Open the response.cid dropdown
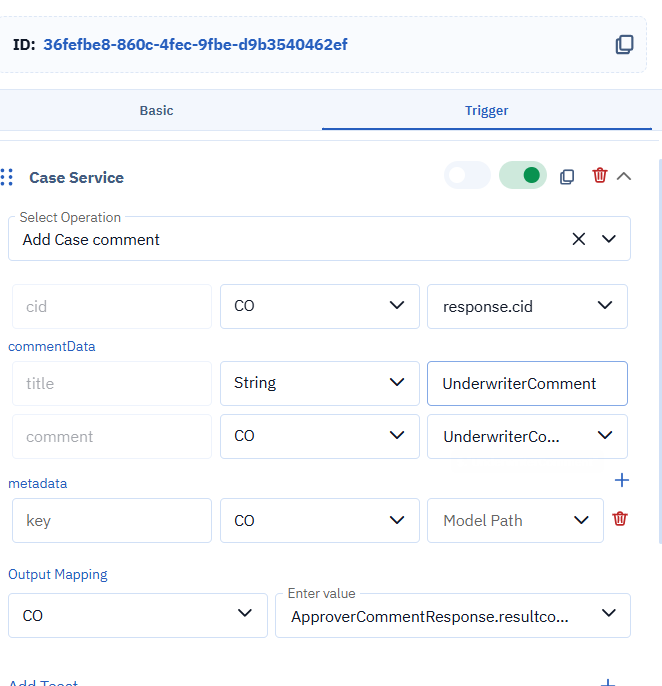 (x=527, y=306)
